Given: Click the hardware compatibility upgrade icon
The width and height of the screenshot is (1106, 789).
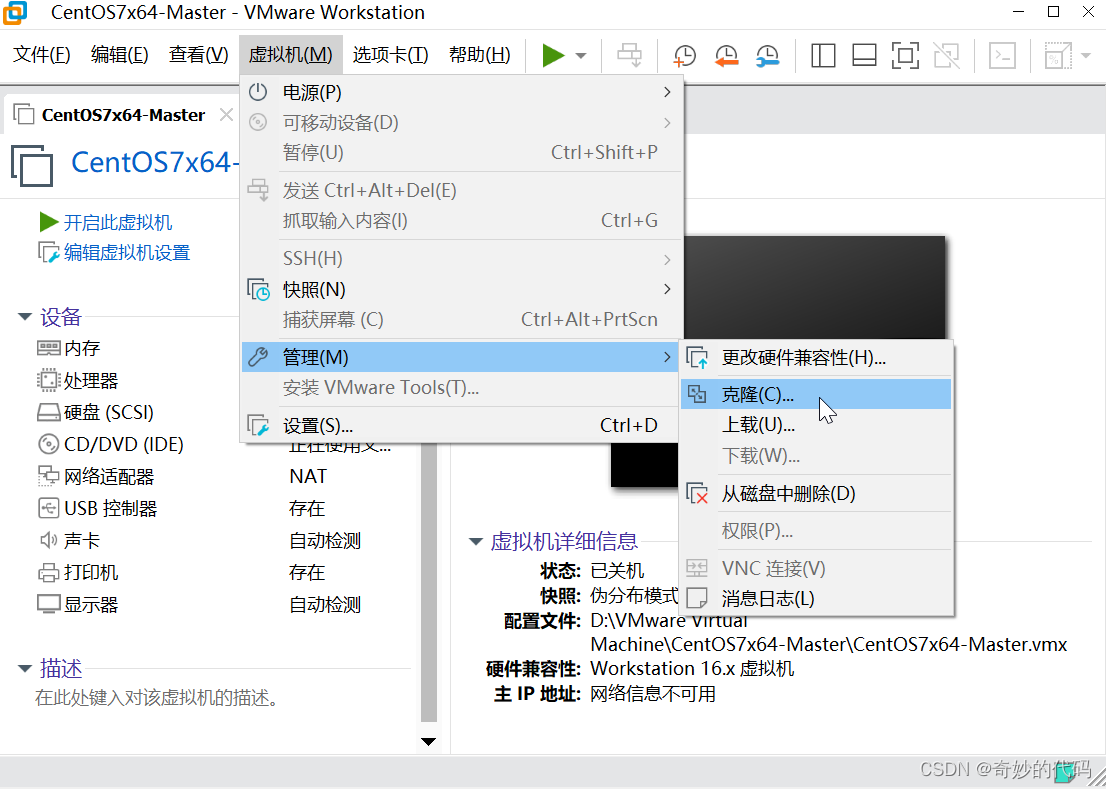Looking at the screenshot, I should [x=697, y=357].
